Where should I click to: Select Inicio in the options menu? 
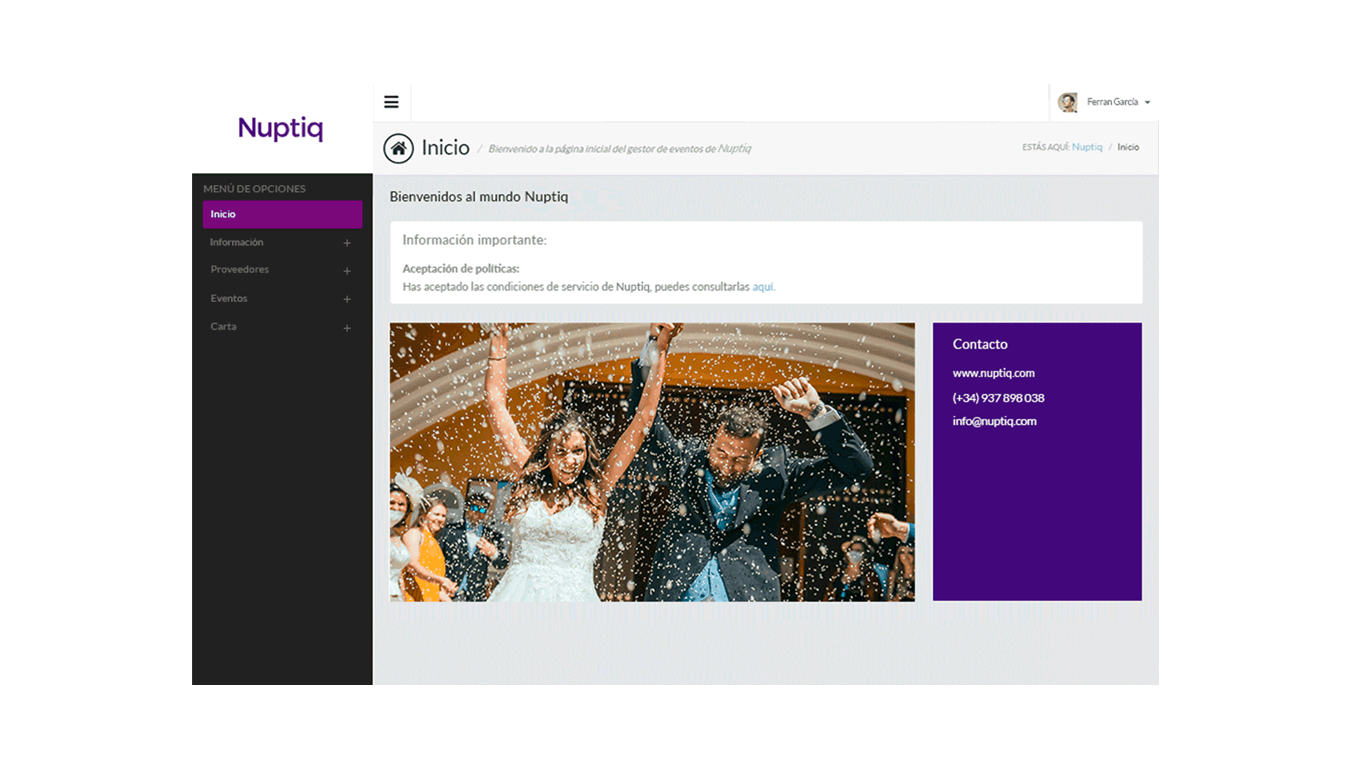point(221,214)
